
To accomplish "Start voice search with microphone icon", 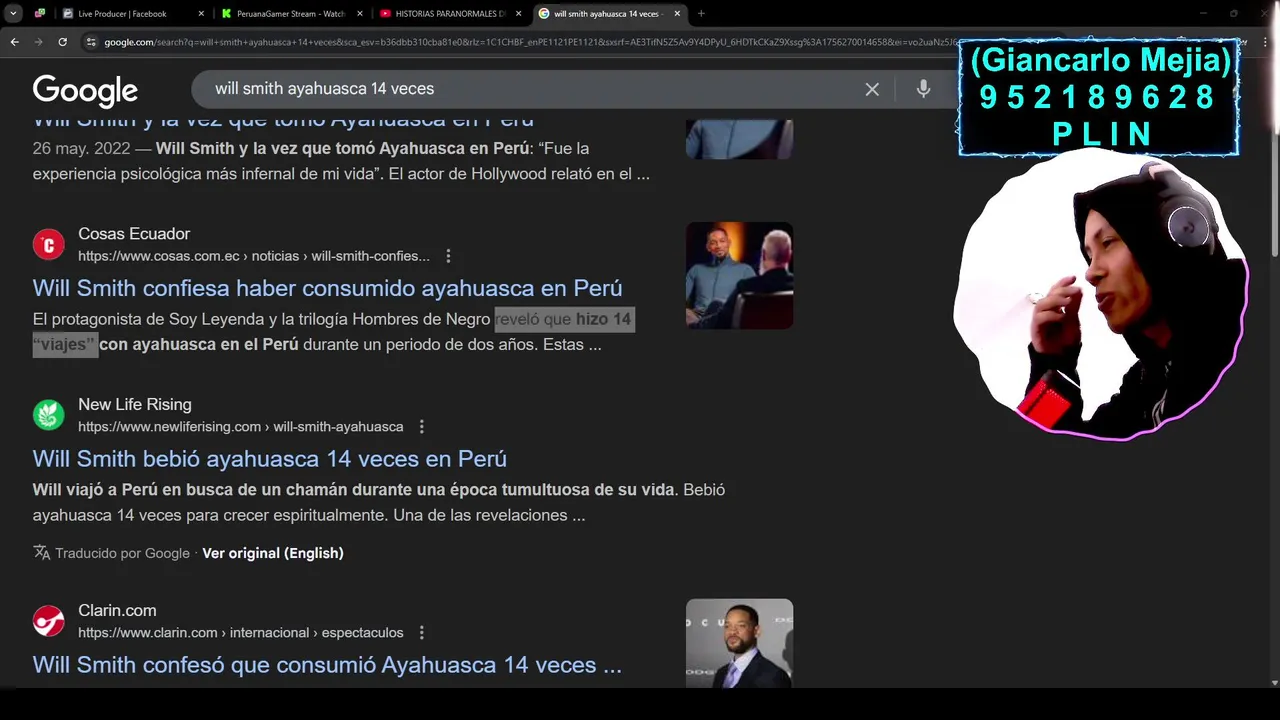I will (923, 89).
